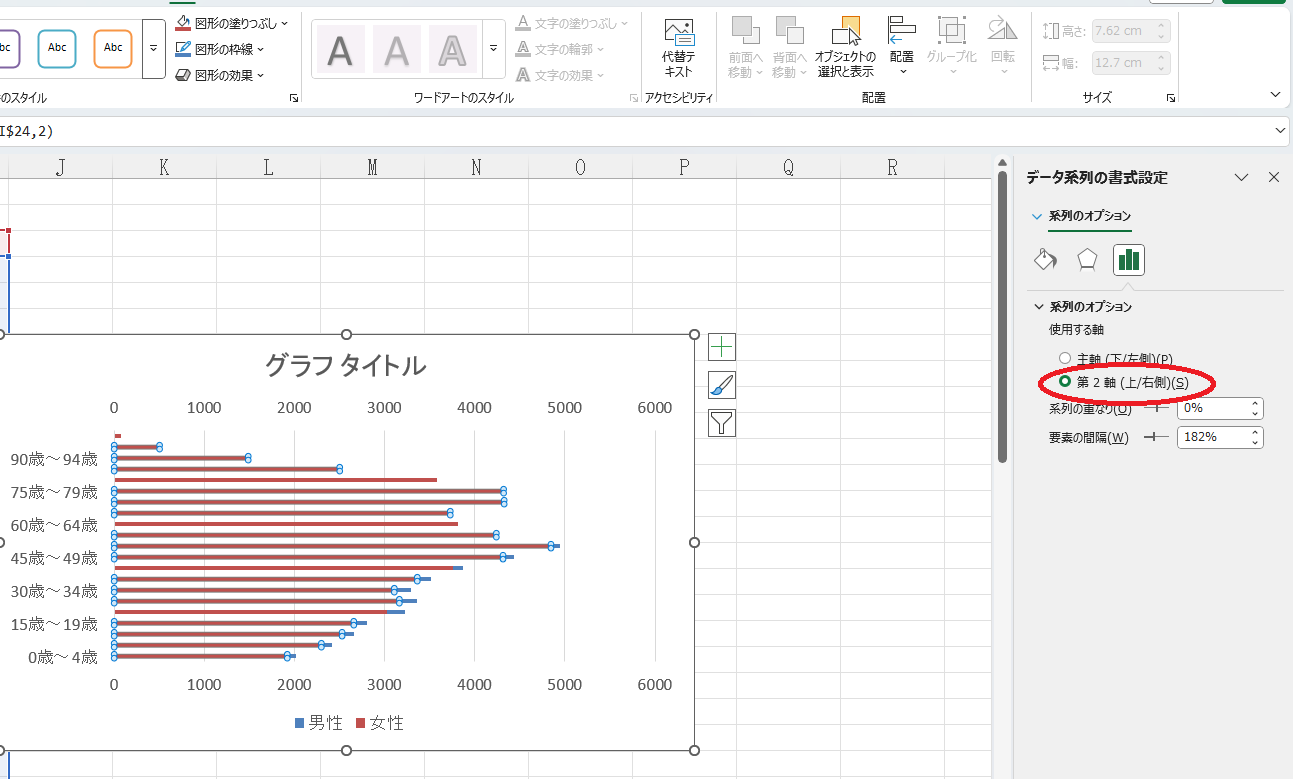Select 主軸 (下/左側) radio button
The height and width of the screenshot is (779, 1293).
click(x=1065, y=358)
